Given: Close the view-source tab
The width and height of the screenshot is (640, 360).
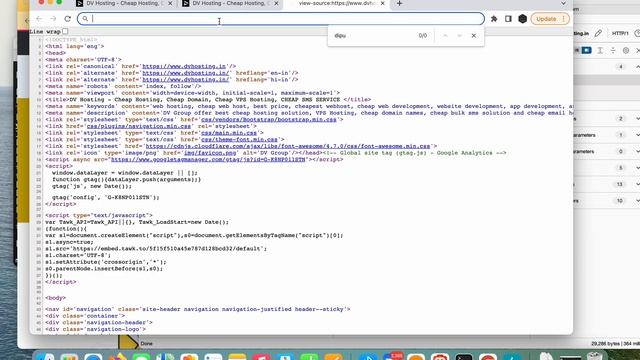Looking at the screenshot, I should [x=382, y=4].
